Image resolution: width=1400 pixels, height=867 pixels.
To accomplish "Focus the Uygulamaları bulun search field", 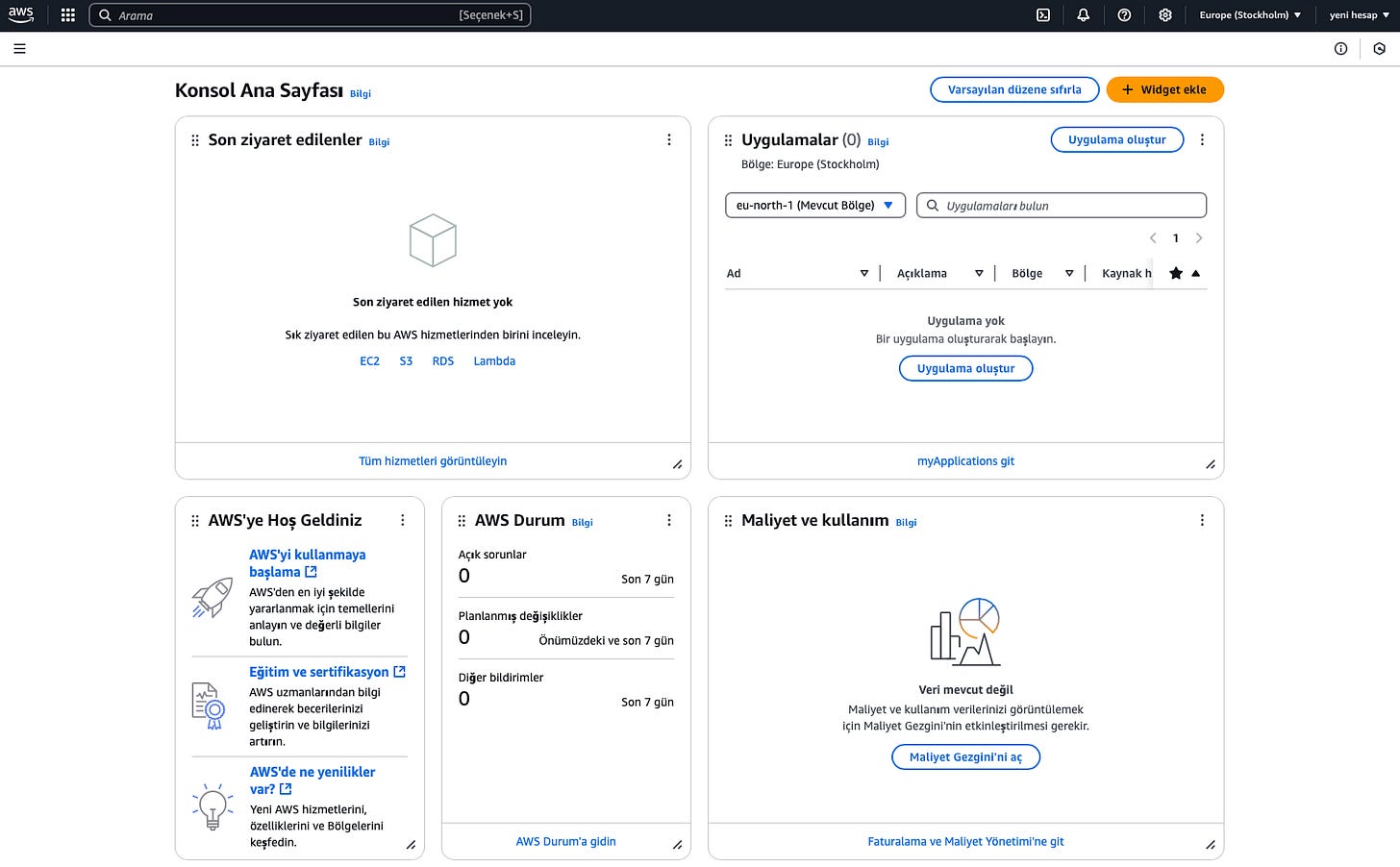I will tap(1062, 206).
